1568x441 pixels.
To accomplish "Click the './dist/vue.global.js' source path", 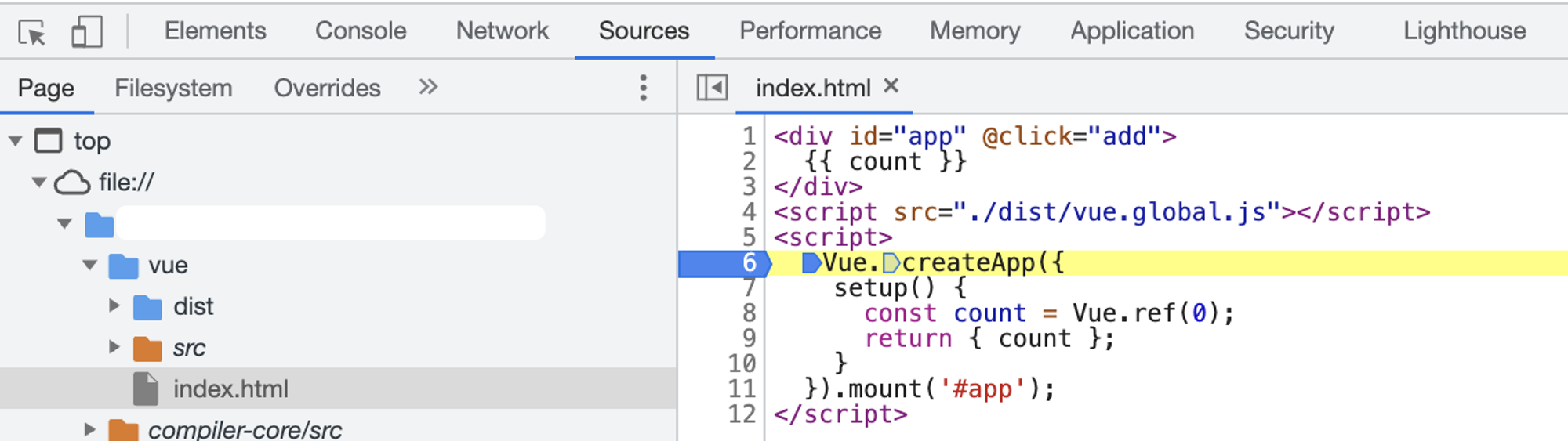I will coord(1117,212).
